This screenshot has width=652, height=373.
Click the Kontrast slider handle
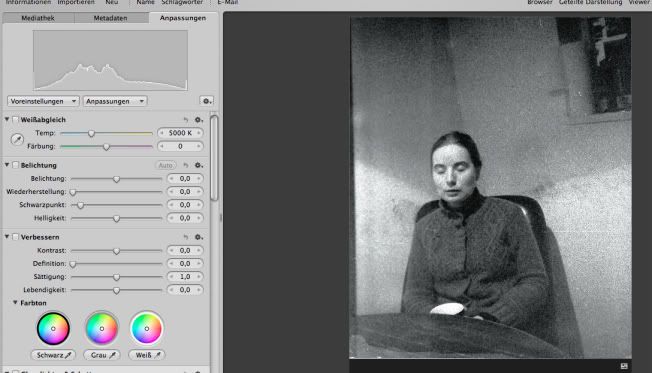tap(116, 251)
